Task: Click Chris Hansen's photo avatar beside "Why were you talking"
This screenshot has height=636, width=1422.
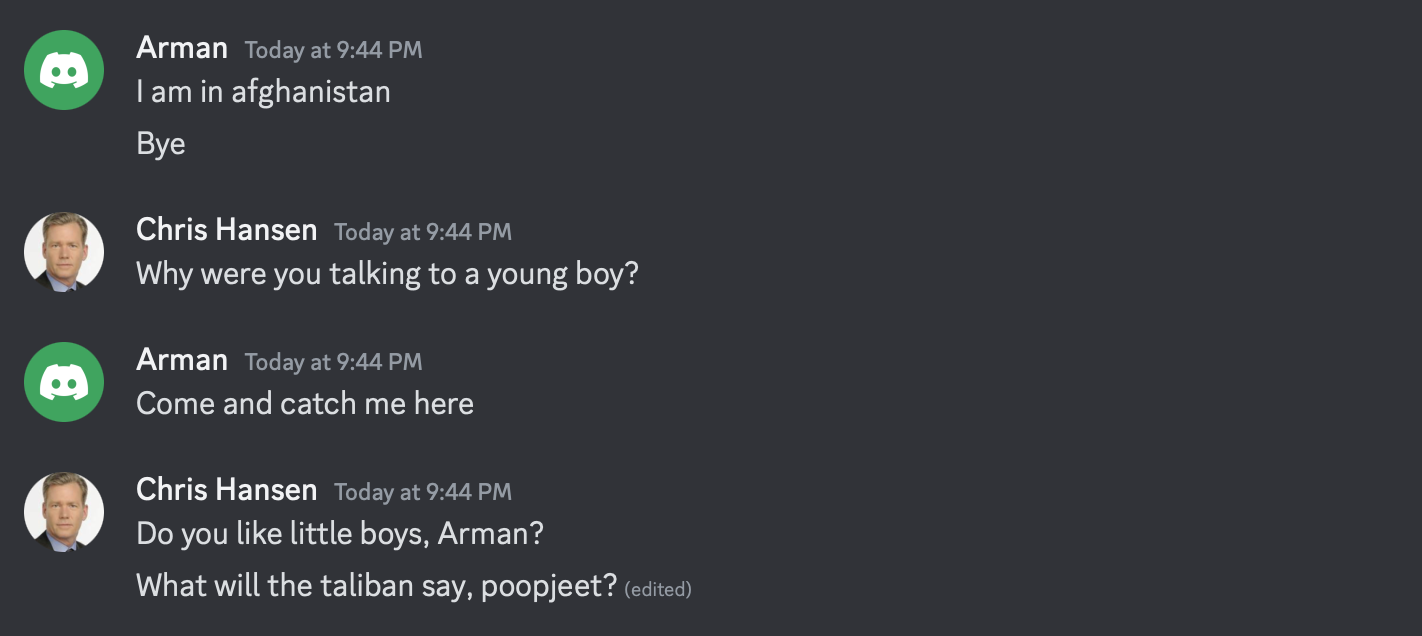Action: pyautogui.click(x=64, y=252)
